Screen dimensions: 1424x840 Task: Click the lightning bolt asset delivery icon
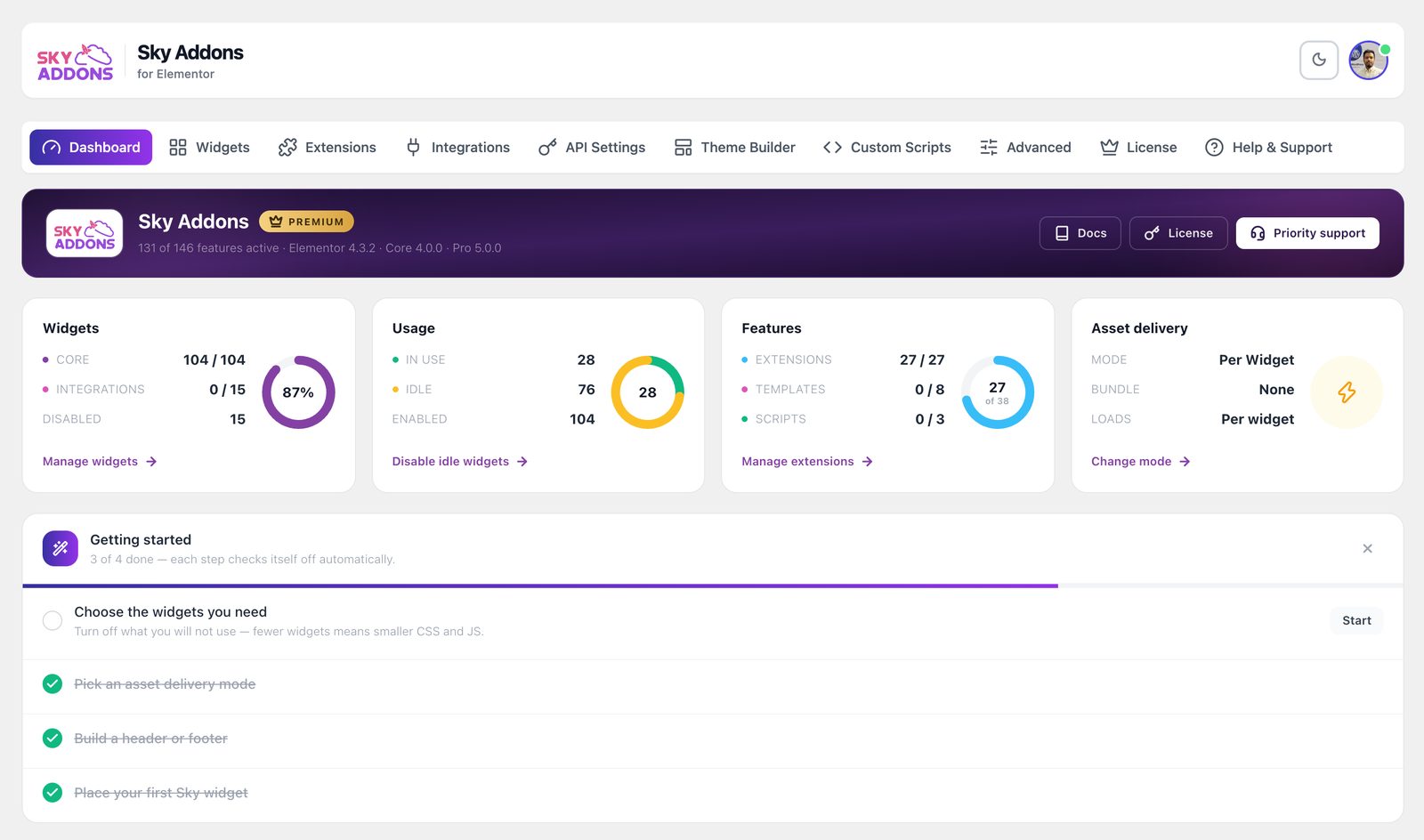pos(1347,392)
